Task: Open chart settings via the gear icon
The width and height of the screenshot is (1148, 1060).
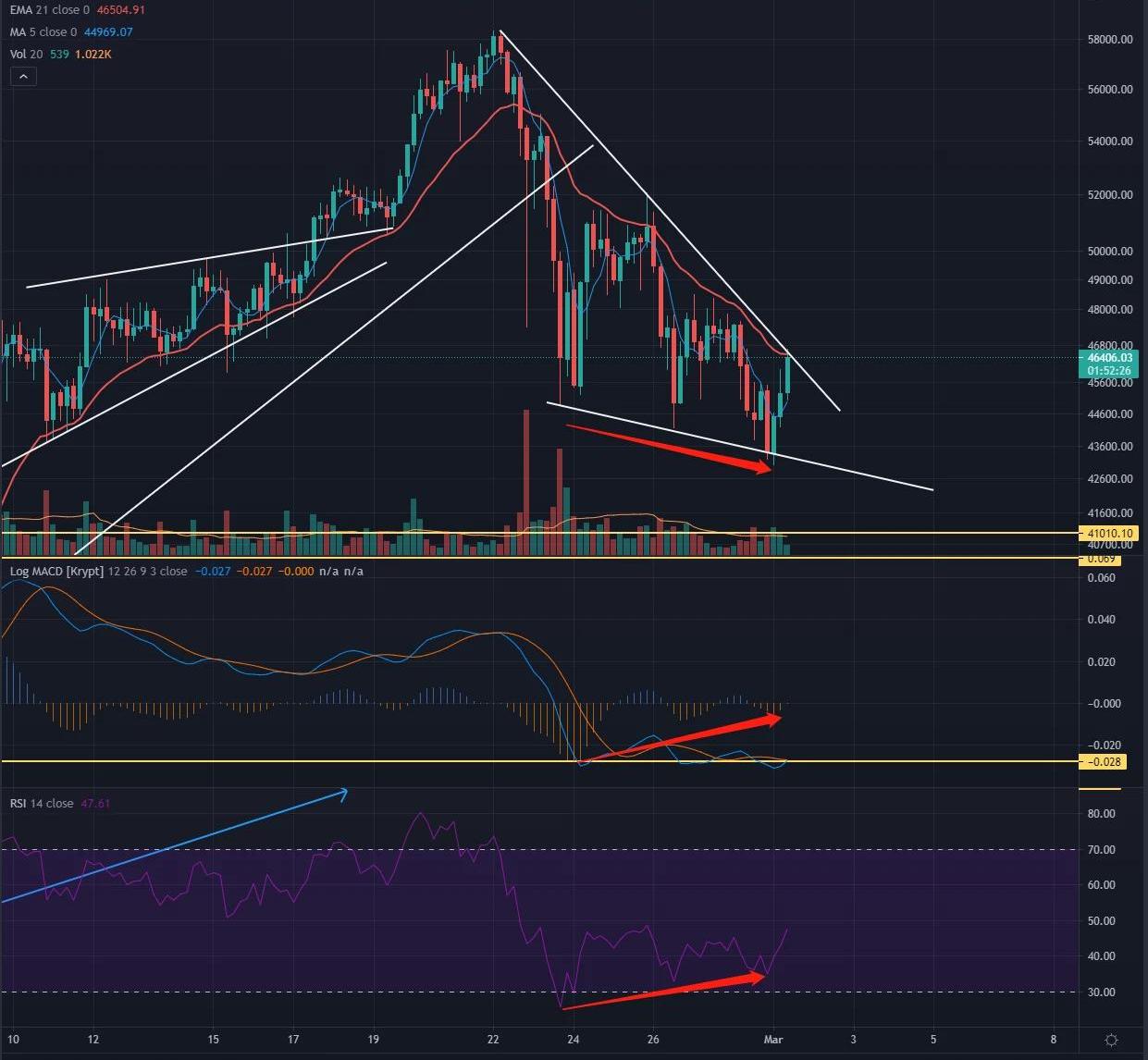Action: [1111, 1040]
